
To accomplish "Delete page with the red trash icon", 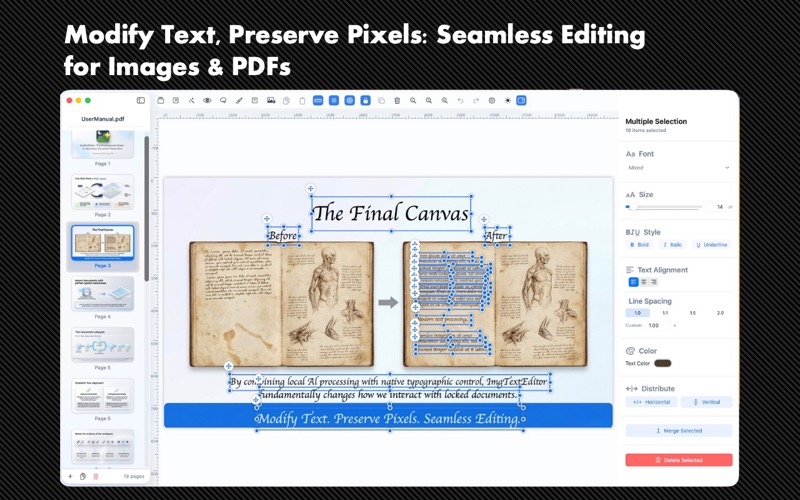I will (95, 477).
